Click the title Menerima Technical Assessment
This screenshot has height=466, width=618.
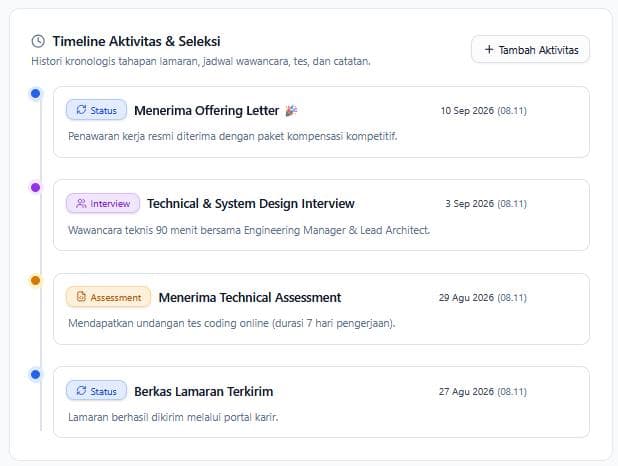250,298
